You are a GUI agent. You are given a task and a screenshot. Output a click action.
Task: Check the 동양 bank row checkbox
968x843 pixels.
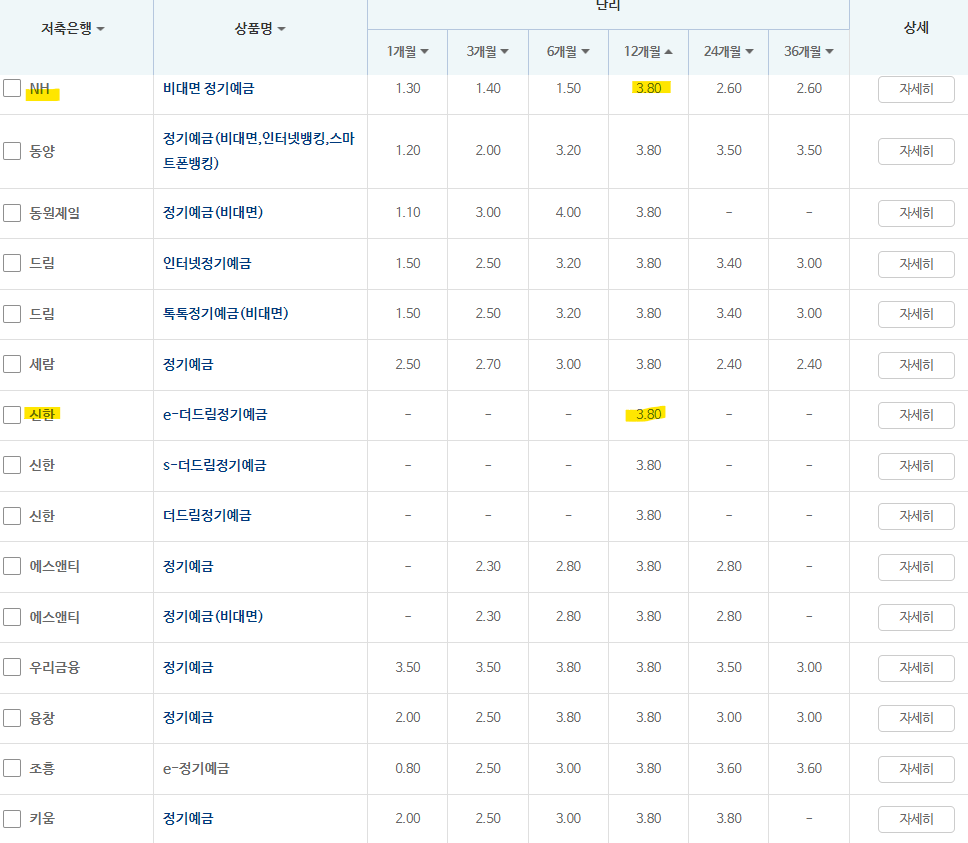[12, 151]
